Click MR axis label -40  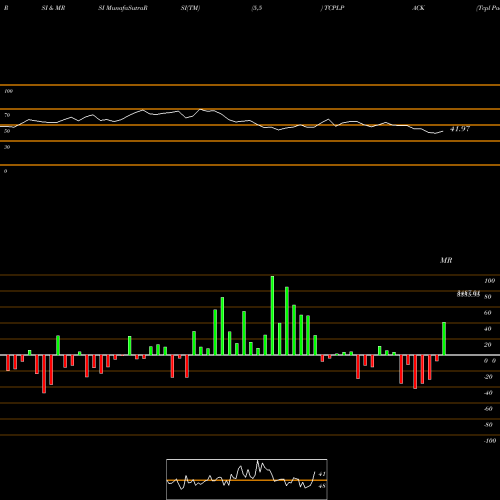[x=488, y=393]
